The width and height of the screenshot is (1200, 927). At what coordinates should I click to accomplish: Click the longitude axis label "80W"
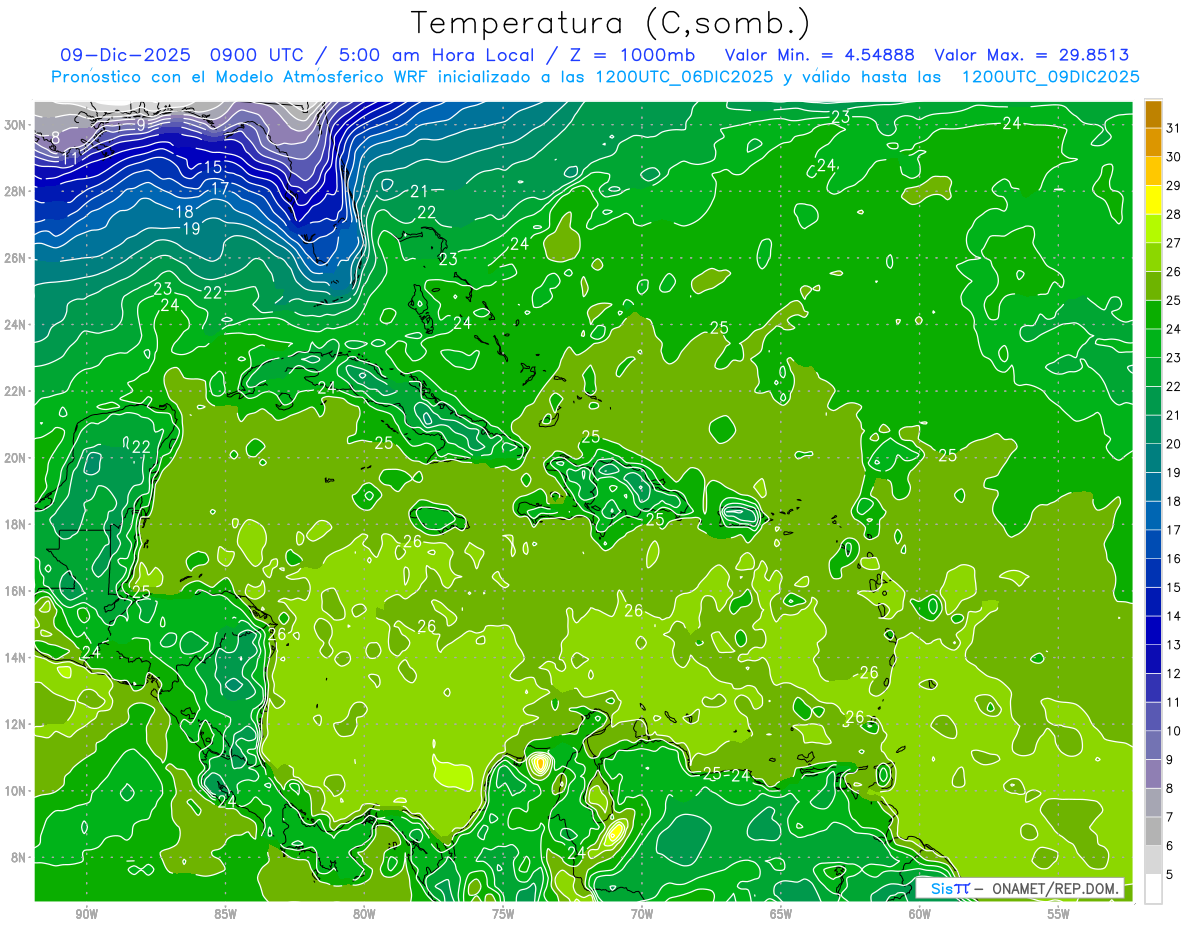[x=364, y=913]
